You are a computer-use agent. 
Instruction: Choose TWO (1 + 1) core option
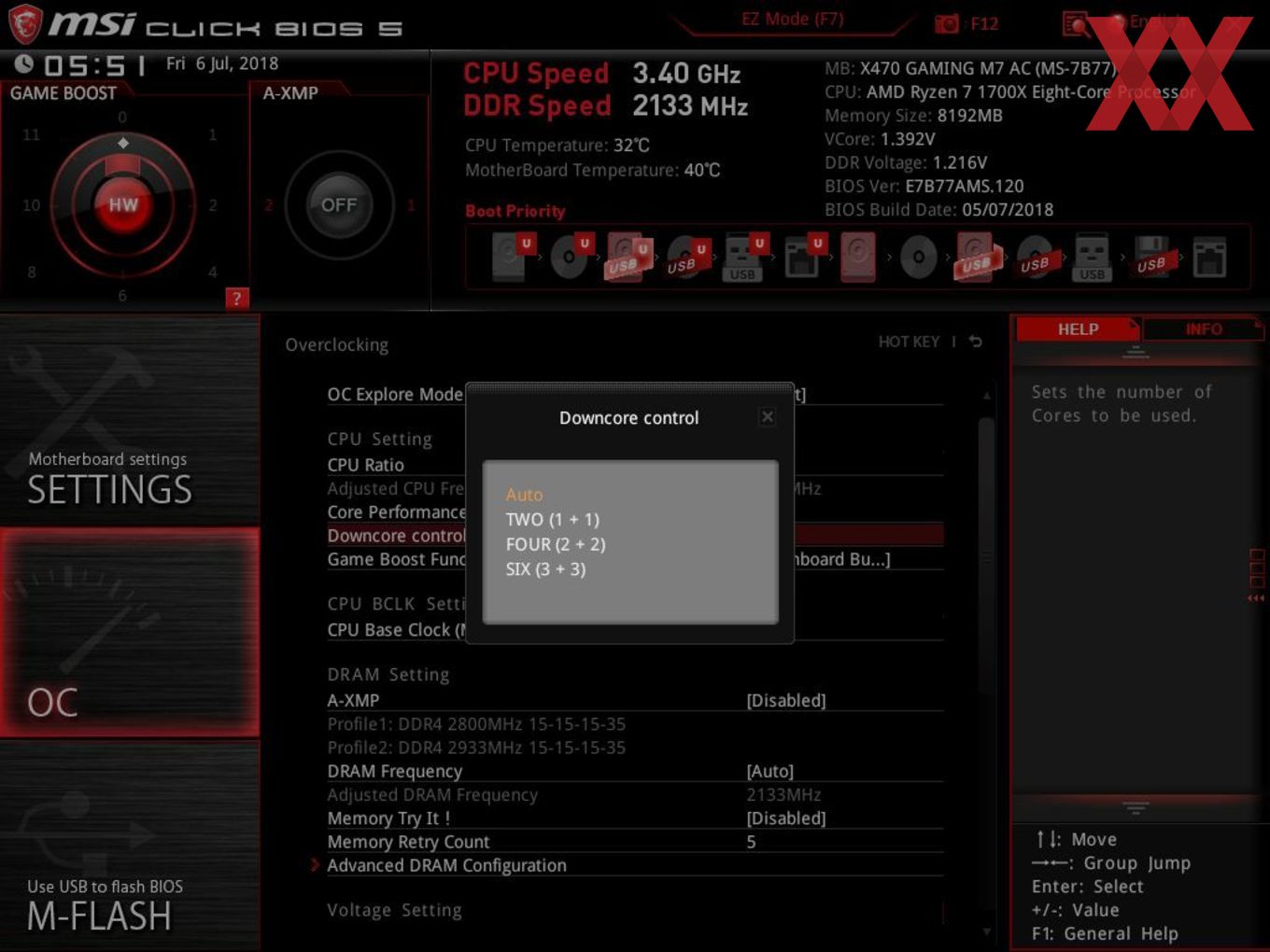(x=553, y=520)
